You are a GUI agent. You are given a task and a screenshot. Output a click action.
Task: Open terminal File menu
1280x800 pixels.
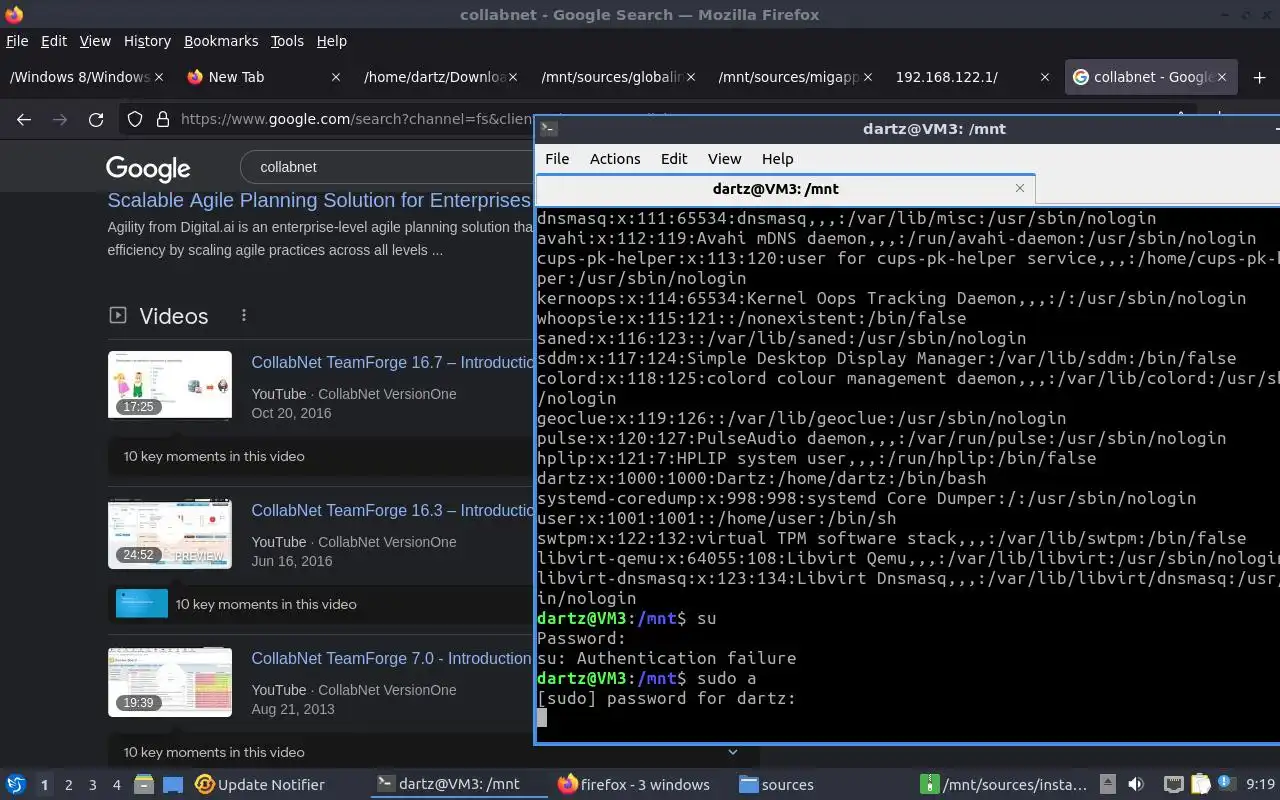click(557, 159)
